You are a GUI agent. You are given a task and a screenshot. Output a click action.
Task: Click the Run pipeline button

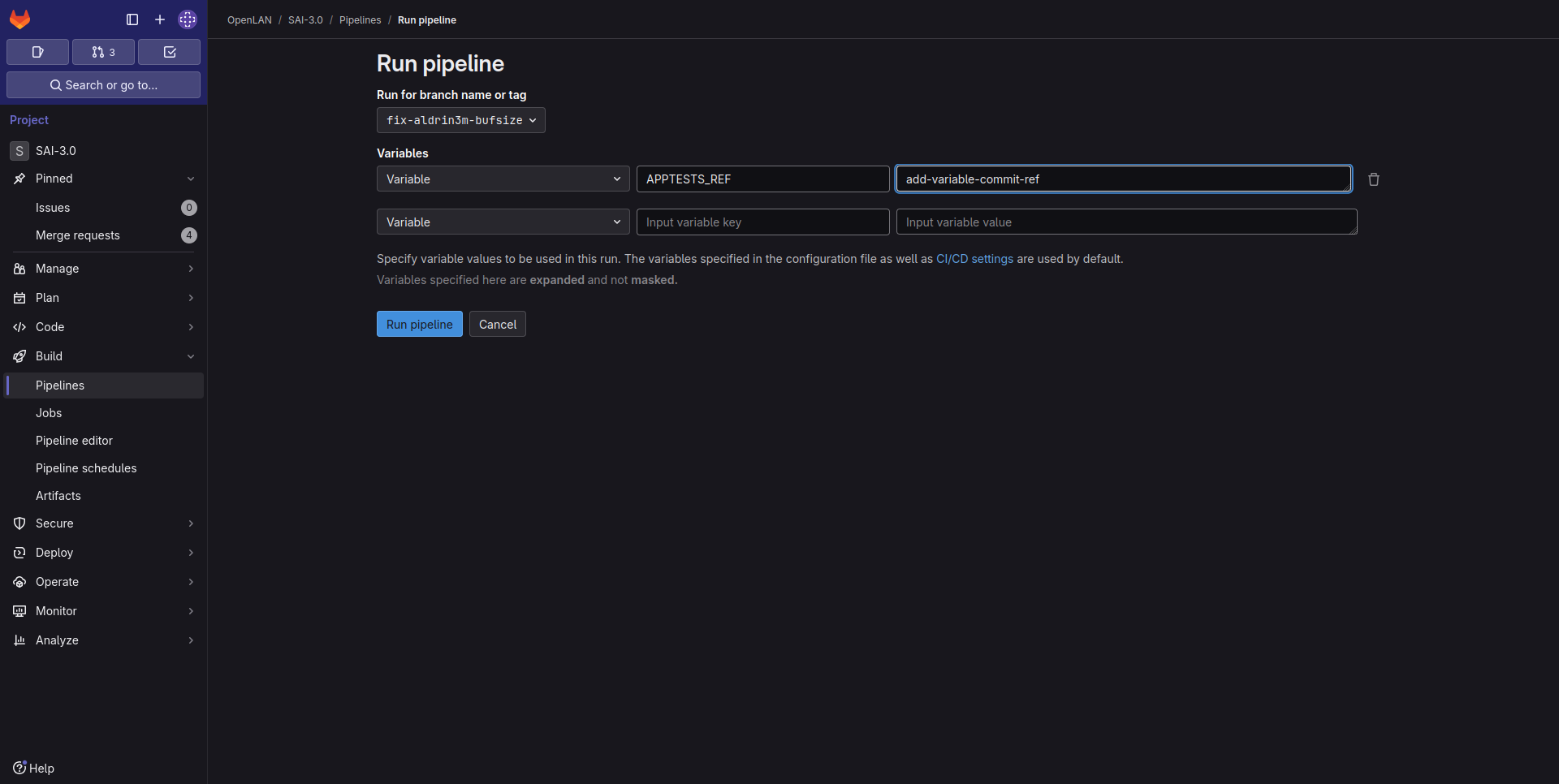[x=419, y=325]
